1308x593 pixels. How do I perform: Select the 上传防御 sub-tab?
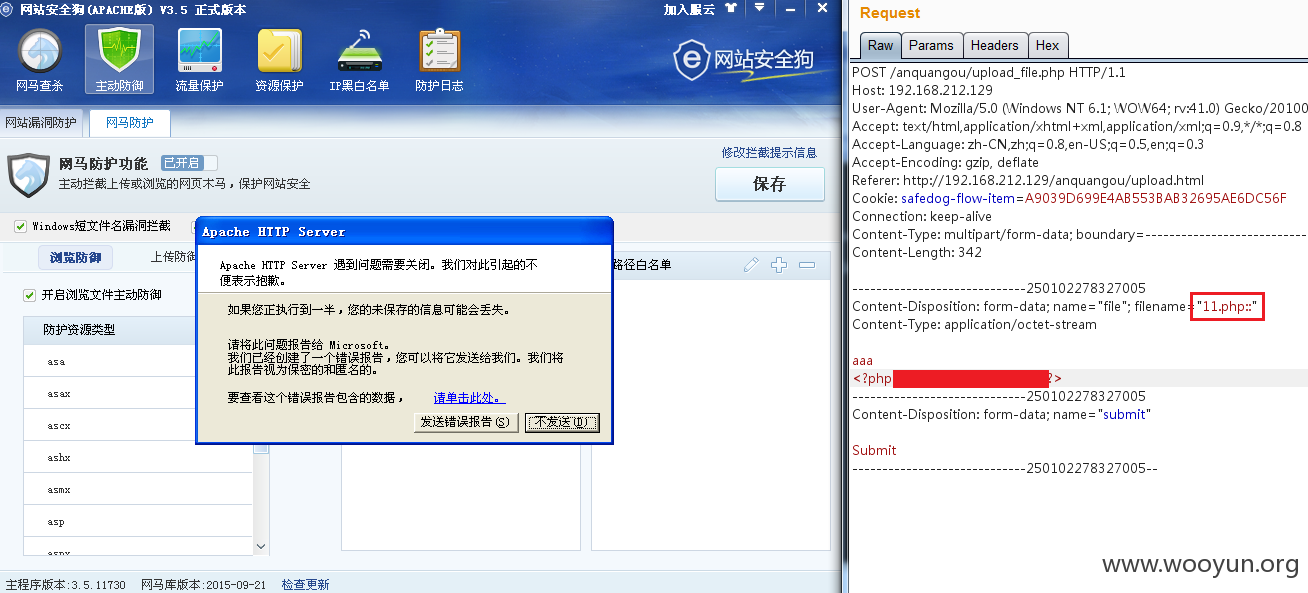172,257
